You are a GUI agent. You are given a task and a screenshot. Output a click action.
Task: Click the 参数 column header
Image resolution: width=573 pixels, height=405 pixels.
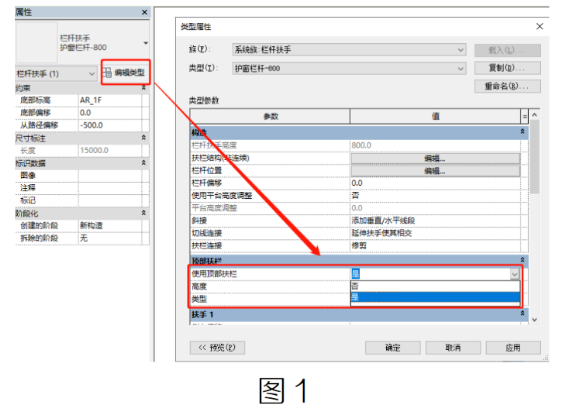point(270,116)
